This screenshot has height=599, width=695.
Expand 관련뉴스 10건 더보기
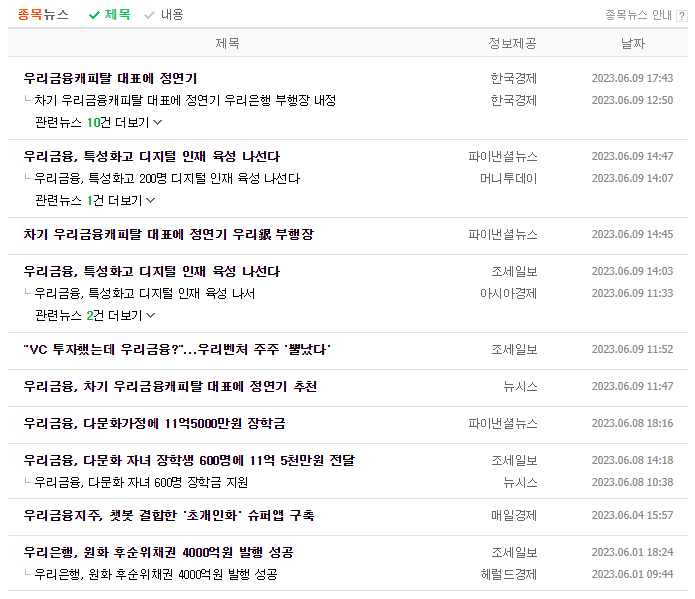coord(98,122)
